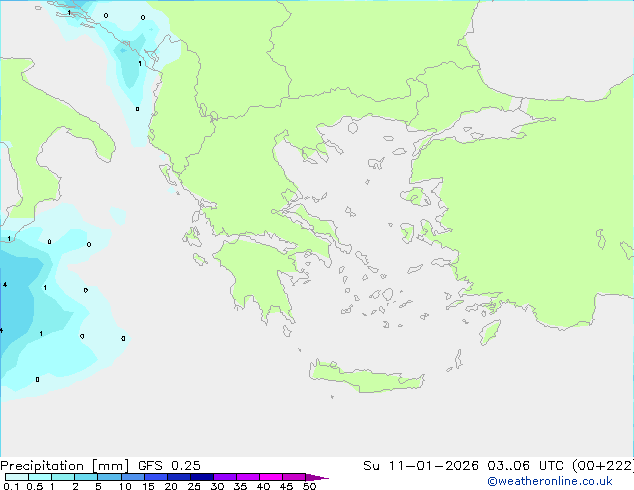Screen dimensions: 634x490
Task: Click the '25' legend scale label
Action: pyautogui.click(x=194, y=486)
